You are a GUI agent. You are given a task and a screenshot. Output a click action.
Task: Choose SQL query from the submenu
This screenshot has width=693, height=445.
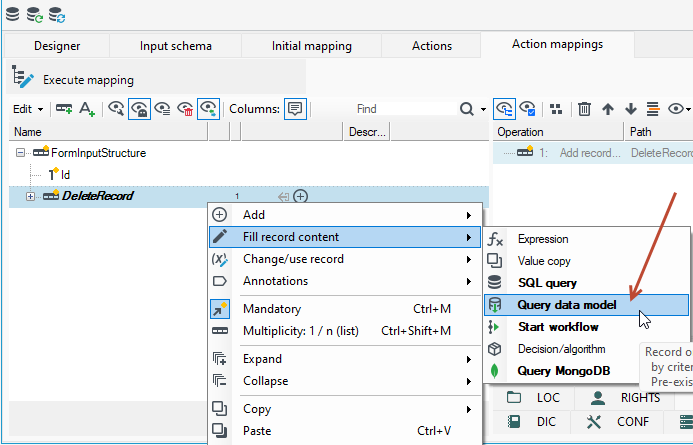[x=586, y=283]
